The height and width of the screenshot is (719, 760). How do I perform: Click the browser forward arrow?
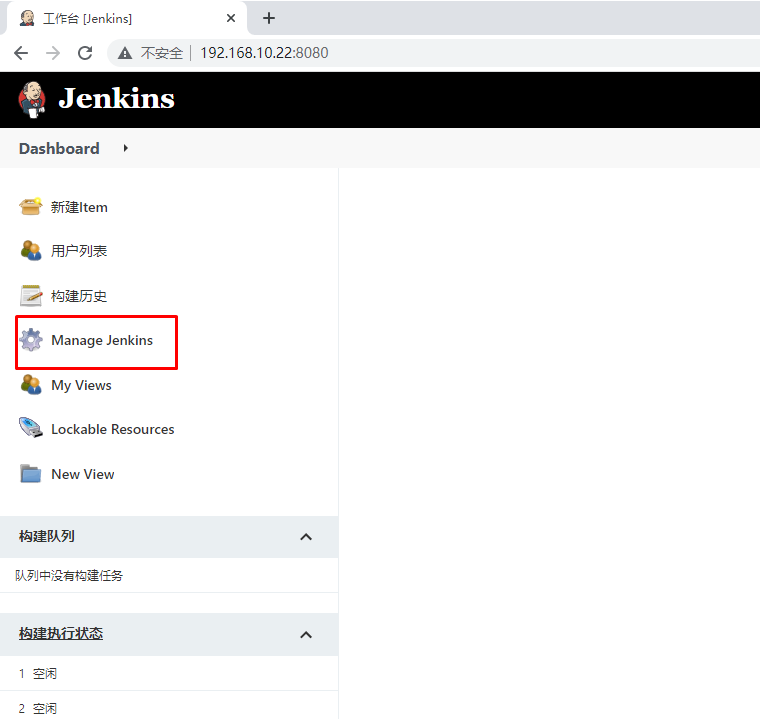[53, 53]
